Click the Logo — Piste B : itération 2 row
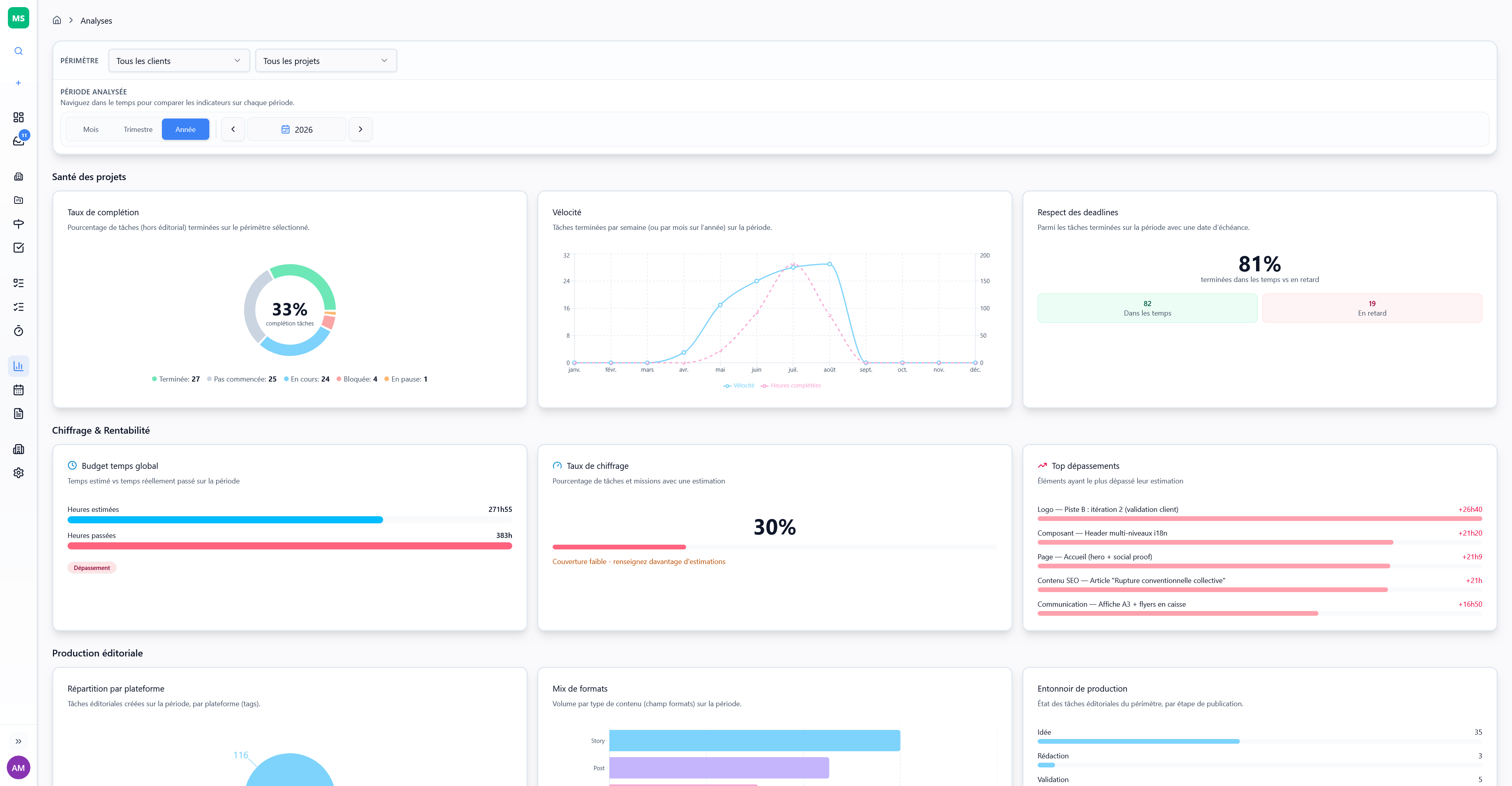This screenshot has width=1512, height=786. pos(1259,512)
